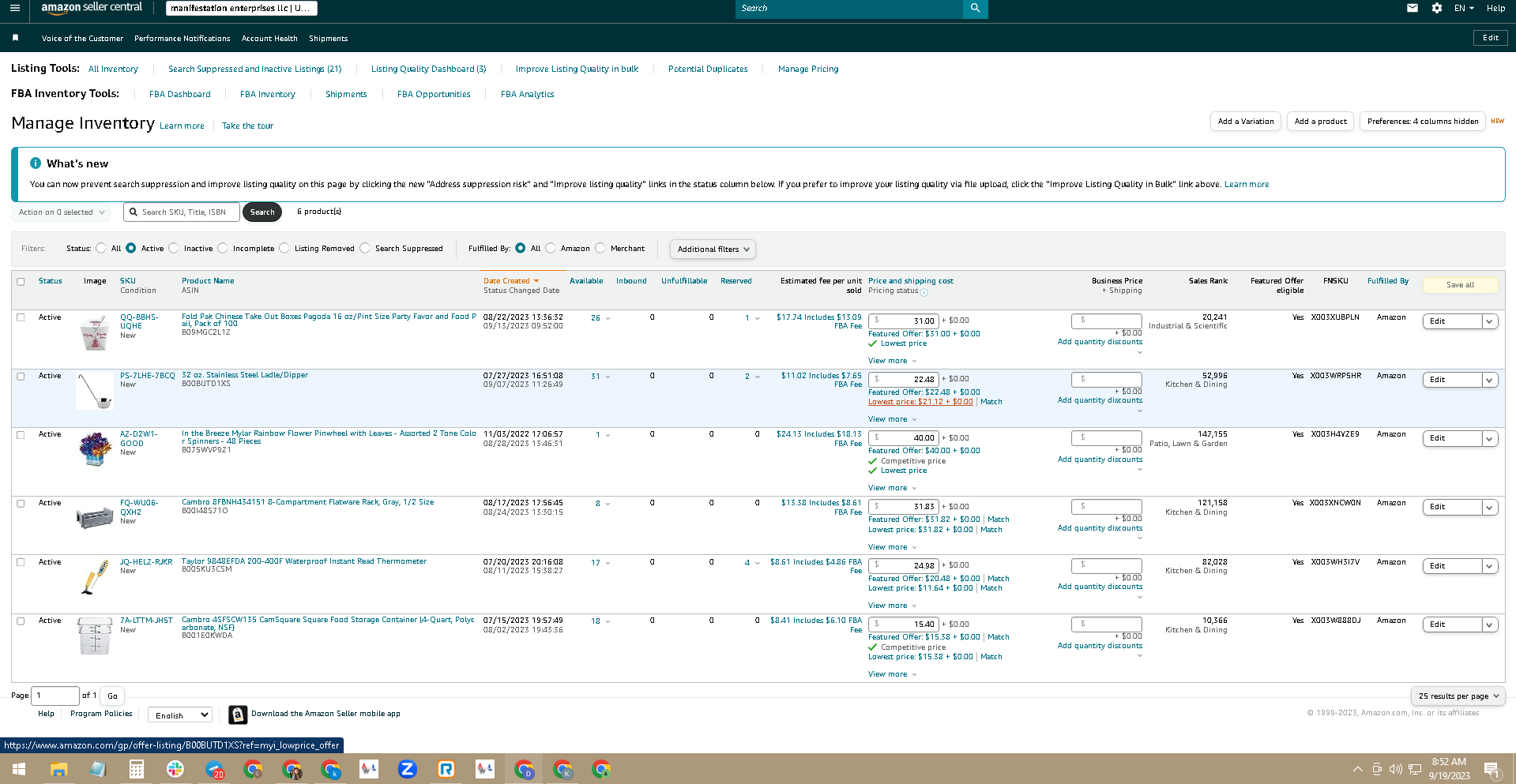Launch Calculator from the taskbar
This screenshot has width=1516, height=784.
[136, 769]
